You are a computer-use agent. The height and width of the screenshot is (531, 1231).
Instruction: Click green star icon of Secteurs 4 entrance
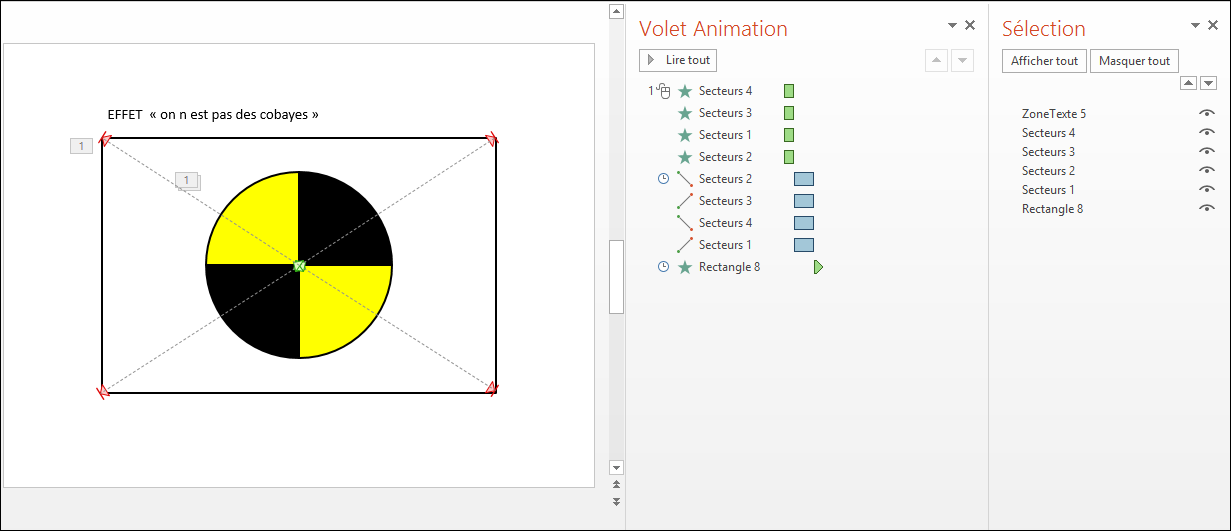tap(685, 91)
